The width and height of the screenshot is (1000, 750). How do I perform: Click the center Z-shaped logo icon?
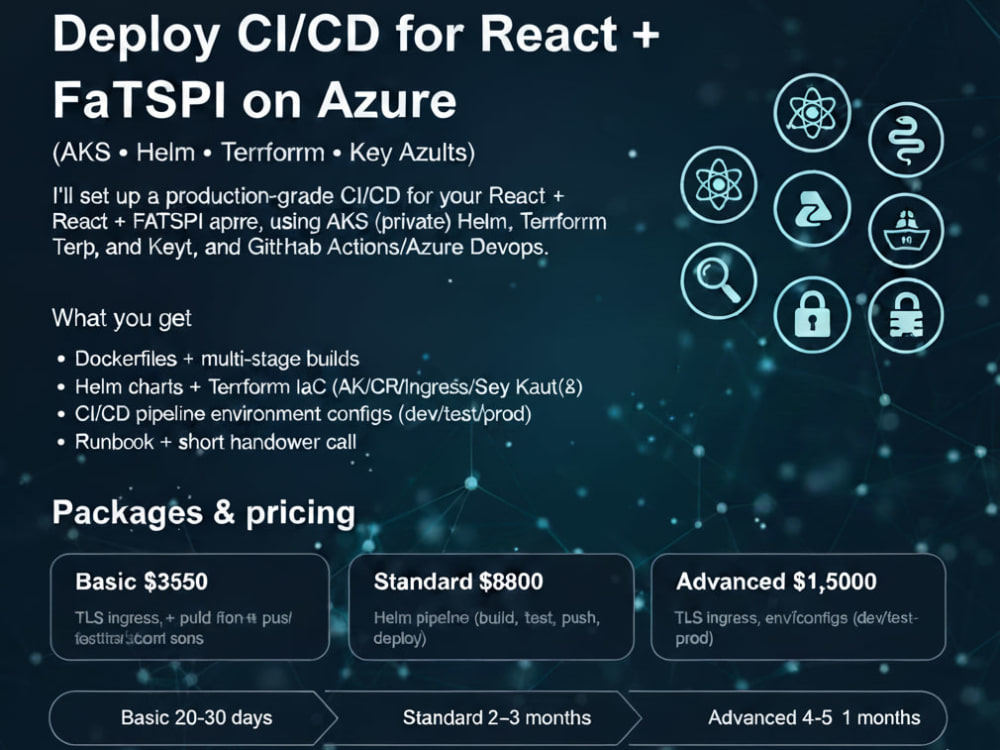812,209
